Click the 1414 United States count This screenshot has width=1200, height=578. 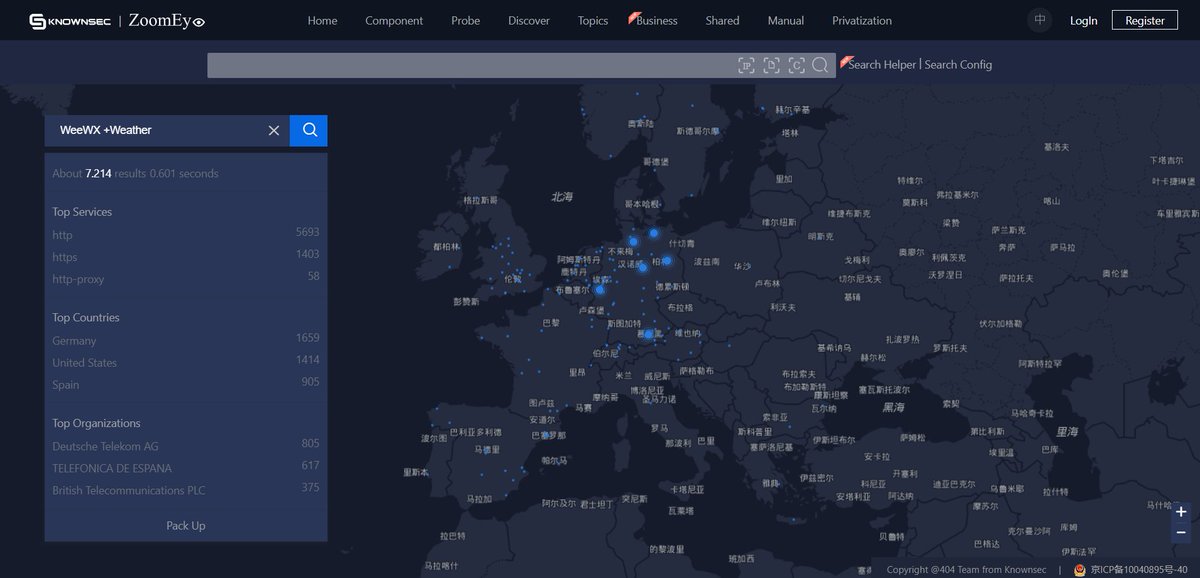click(x=307, y=360)
